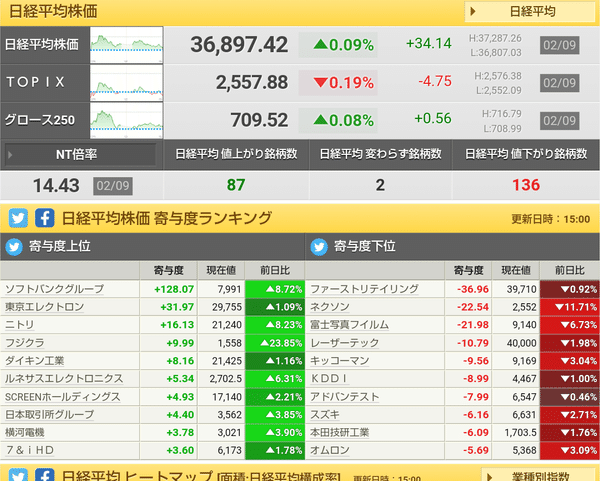
Task: Open ファーストリテイリング stock link
Action: (364, 289)
